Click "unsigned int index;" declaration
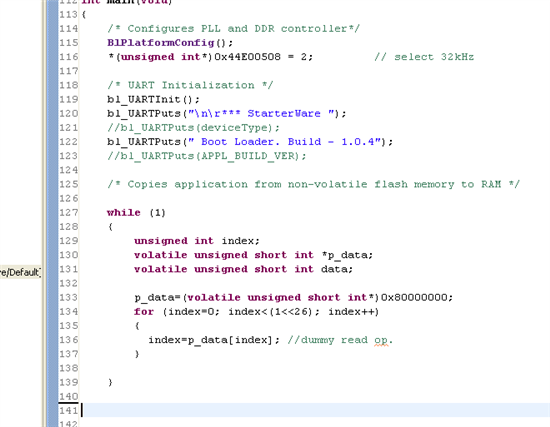 197,241
